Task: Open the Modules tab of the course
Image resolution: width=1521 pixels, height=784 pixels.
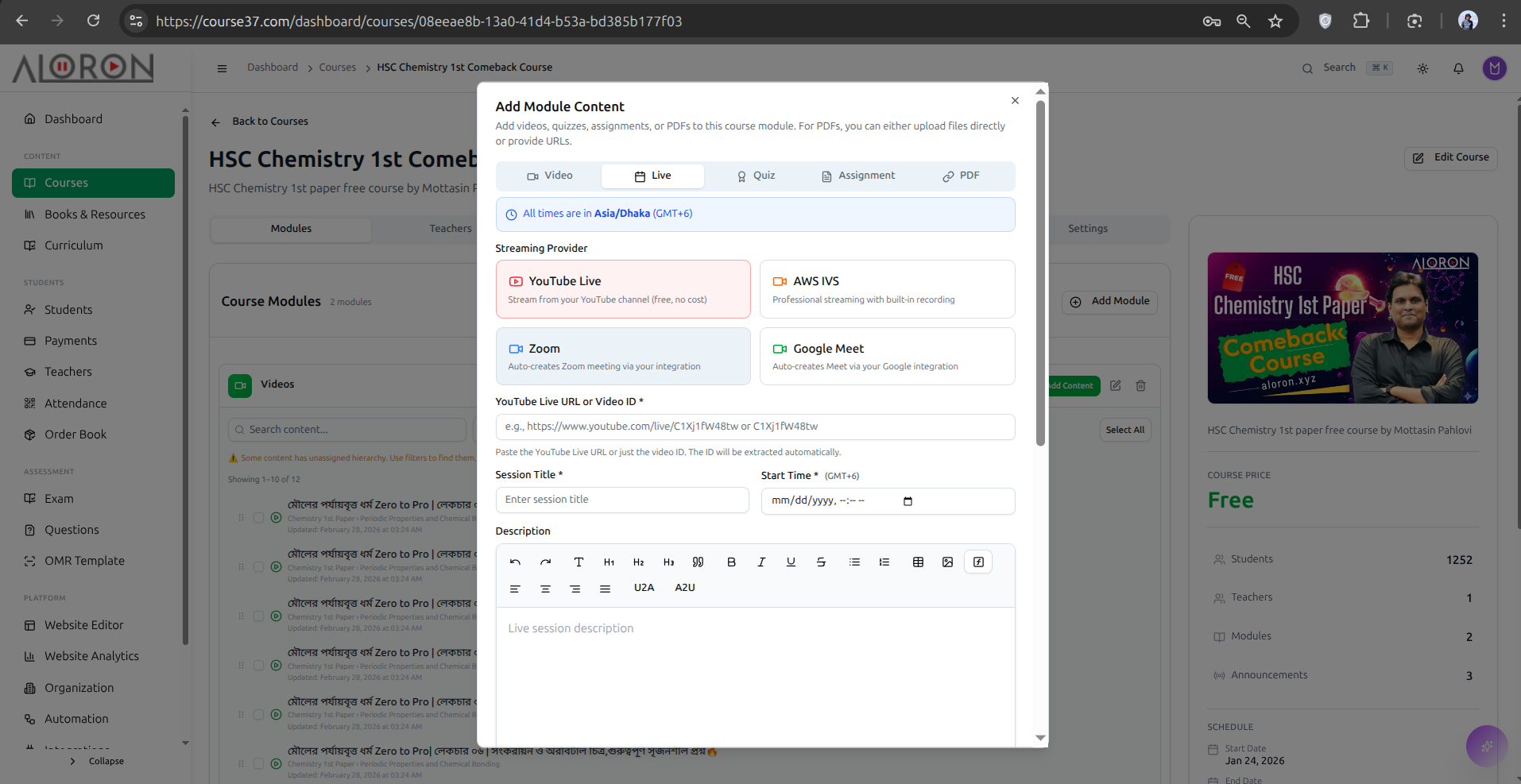Action: coord(291,229)
